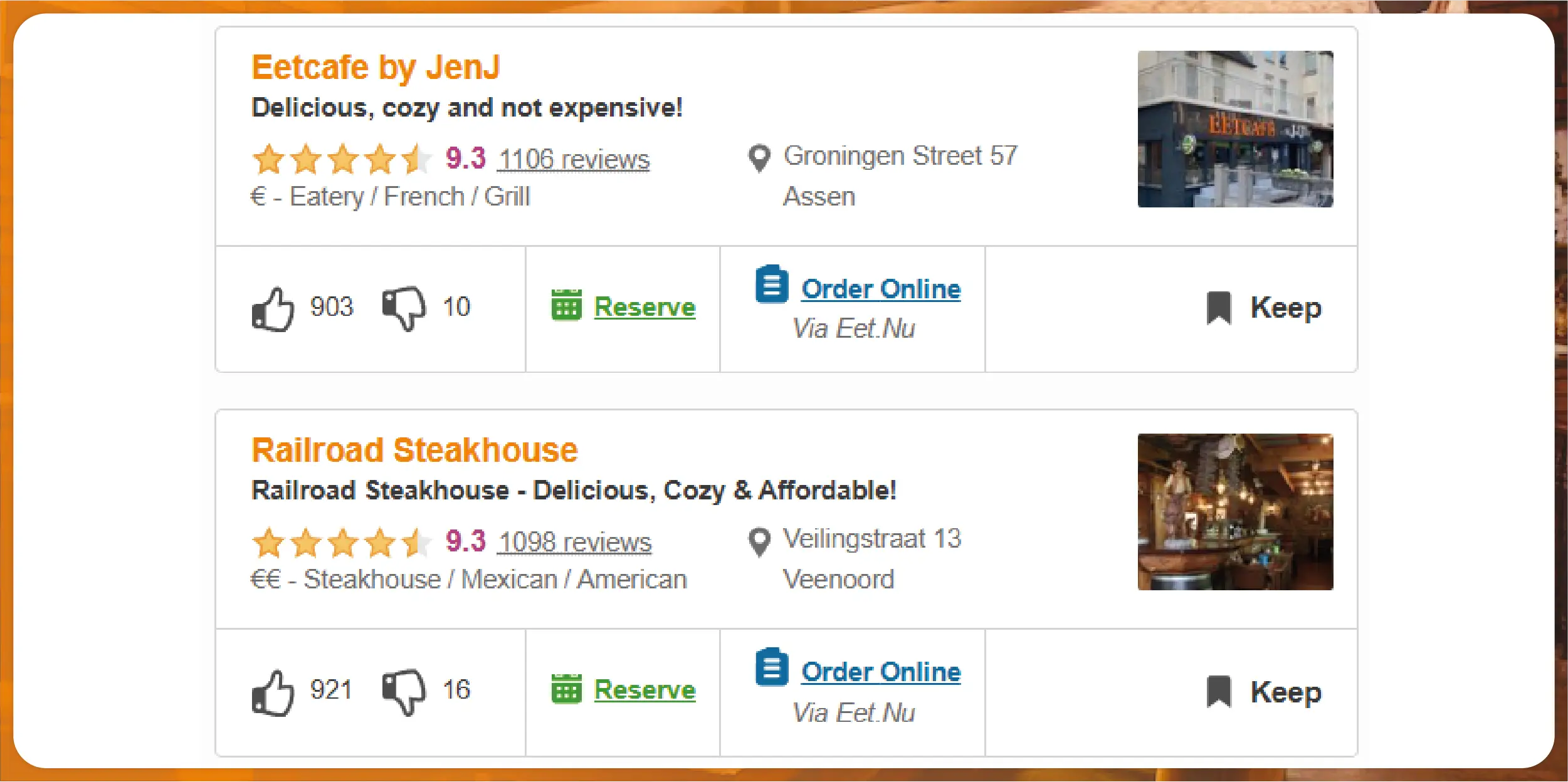Click bookmark icon to keep Railroad Steakhouse
Viewport: 1568px width, 782px height.
tap(1219, 692)
